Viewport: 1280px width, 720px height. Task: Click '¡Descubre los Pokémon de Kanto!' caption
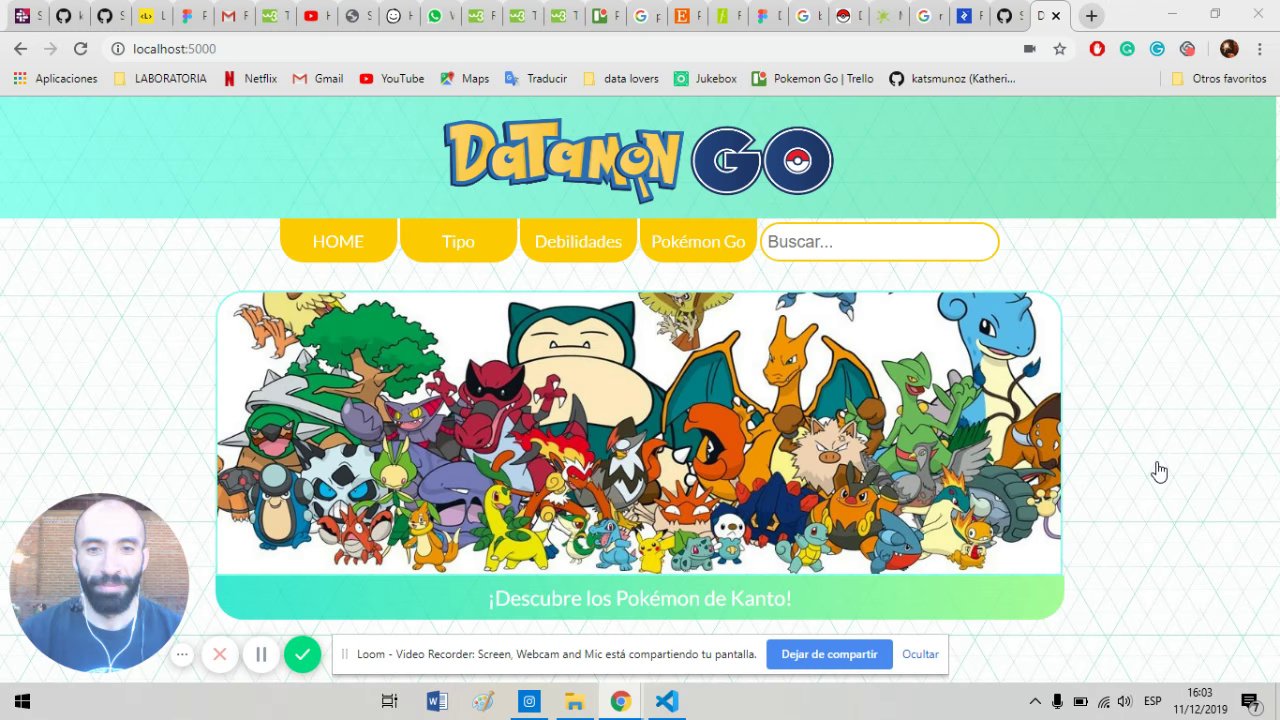[x=640, y=598]
